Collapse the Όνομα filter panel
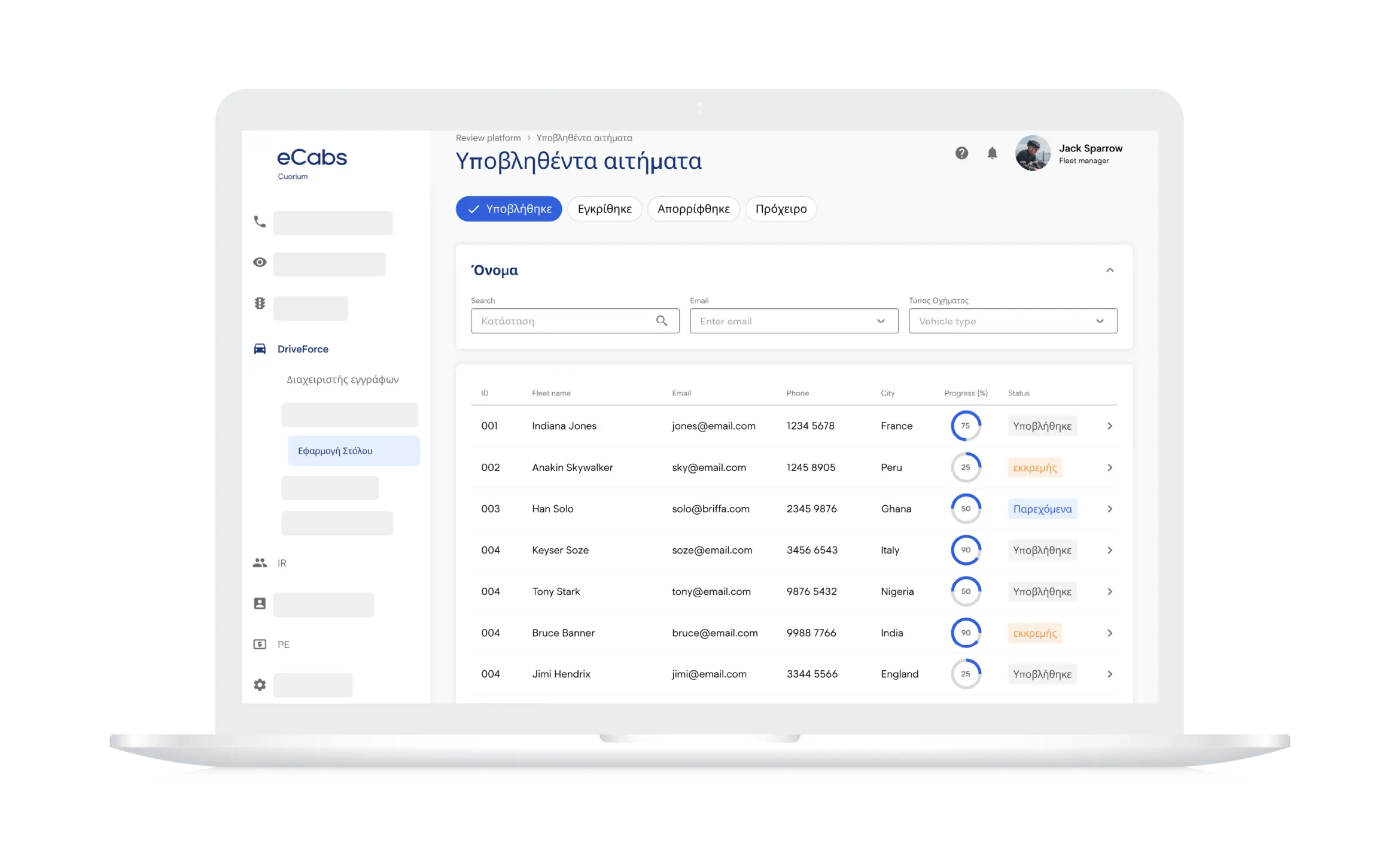 click(x=1110, y=271)
